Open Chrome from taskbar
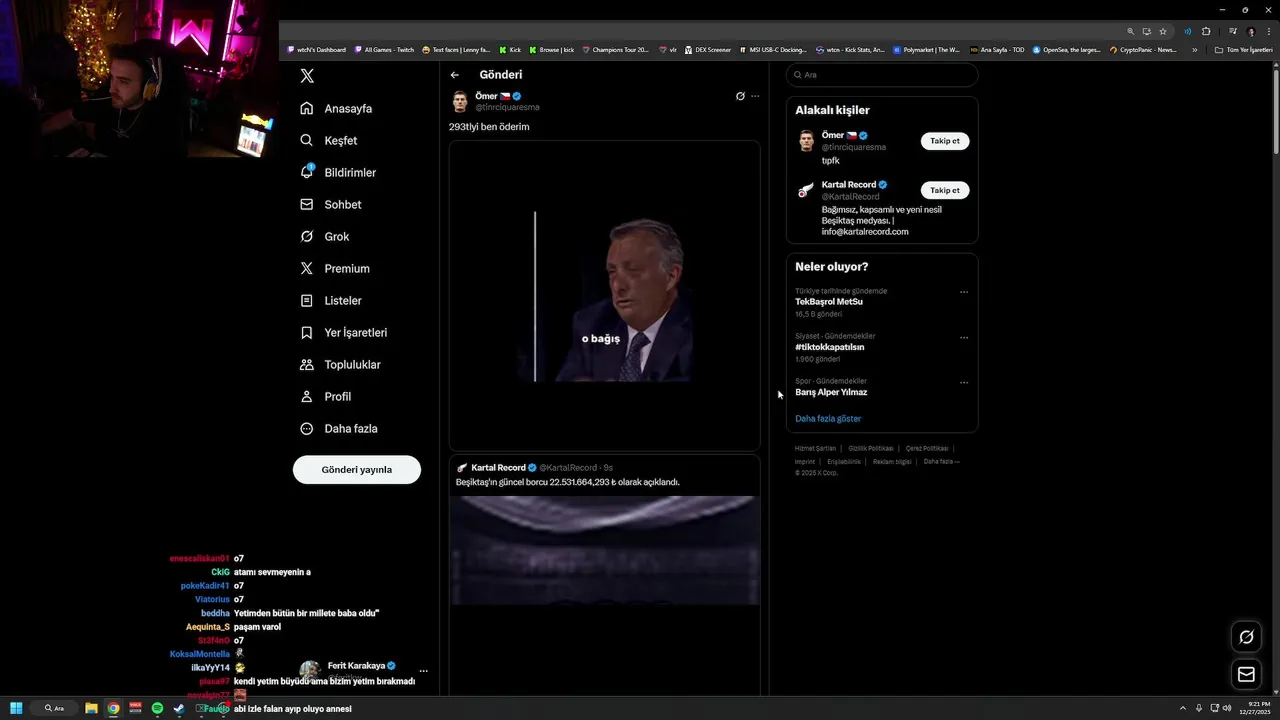1280x720 pixels. tap(113, 708)
